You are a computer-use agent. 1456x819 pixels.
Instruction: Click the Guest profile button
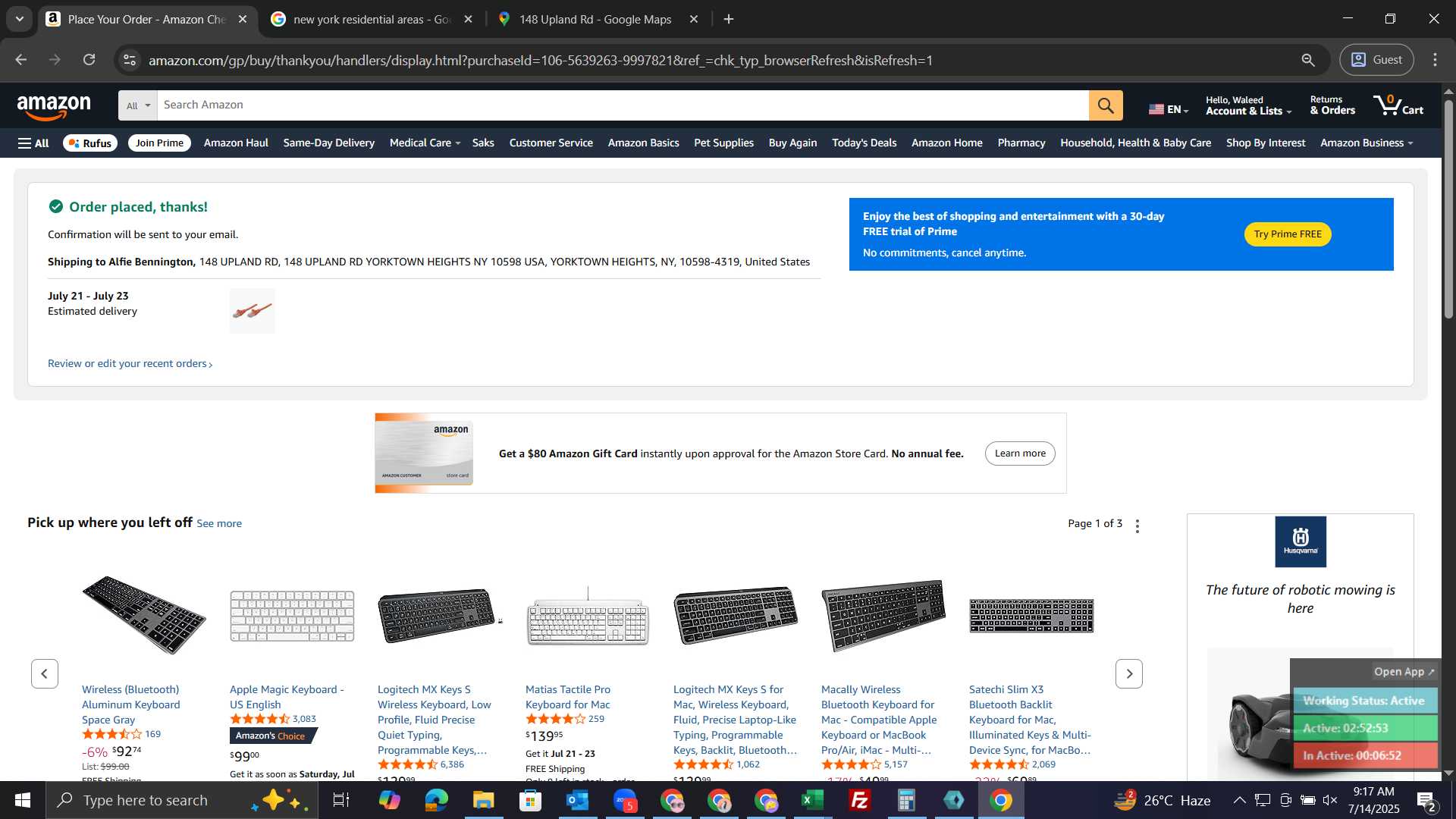click(x=1376, y=60)
